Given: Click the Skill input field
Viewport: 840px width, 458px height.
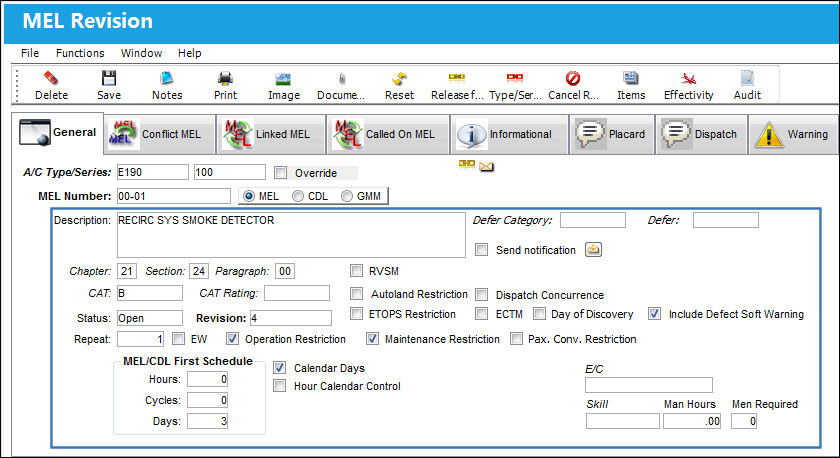Looking at the screenshot, I should click(x=622, y=421).
